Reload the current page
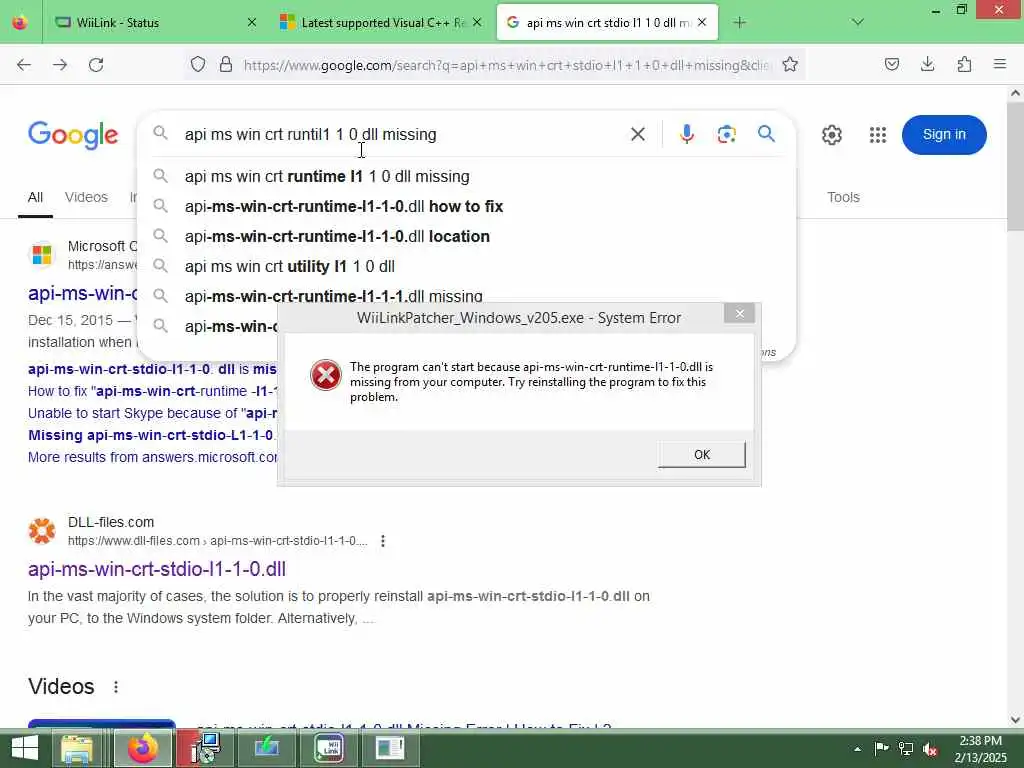Screen dimensions: 1024x768 click(96, 65)
